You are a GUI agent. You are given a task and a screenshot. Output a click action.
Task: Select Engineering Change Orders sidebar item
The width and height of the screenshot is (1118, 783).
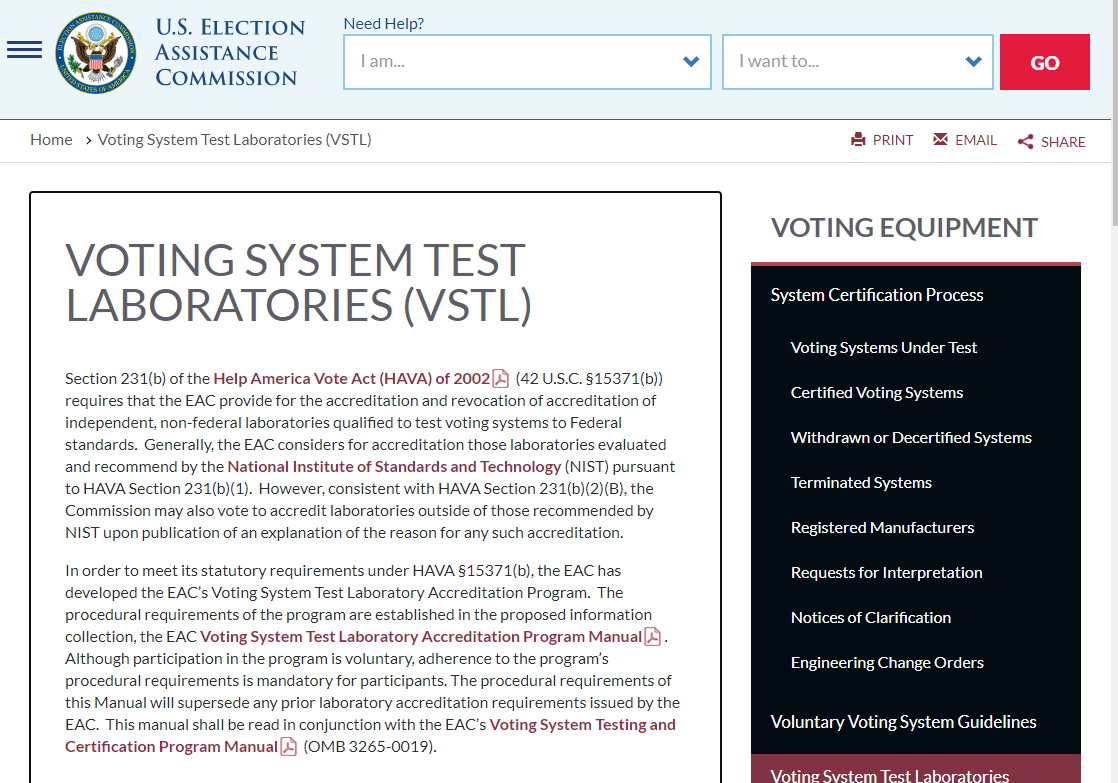click(887, 662)
